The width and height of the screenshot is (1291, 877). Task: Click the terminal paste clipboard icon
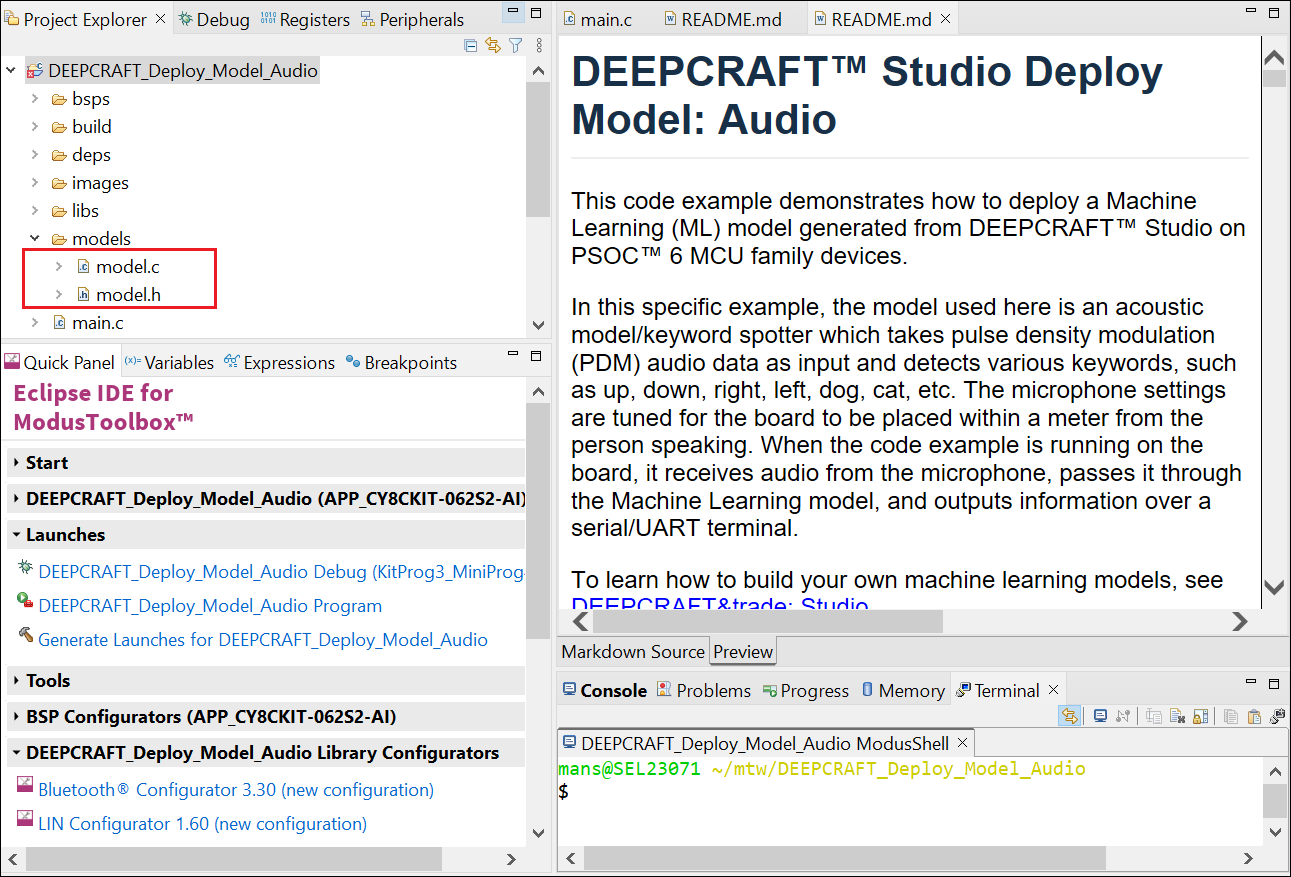(1254, 716)
